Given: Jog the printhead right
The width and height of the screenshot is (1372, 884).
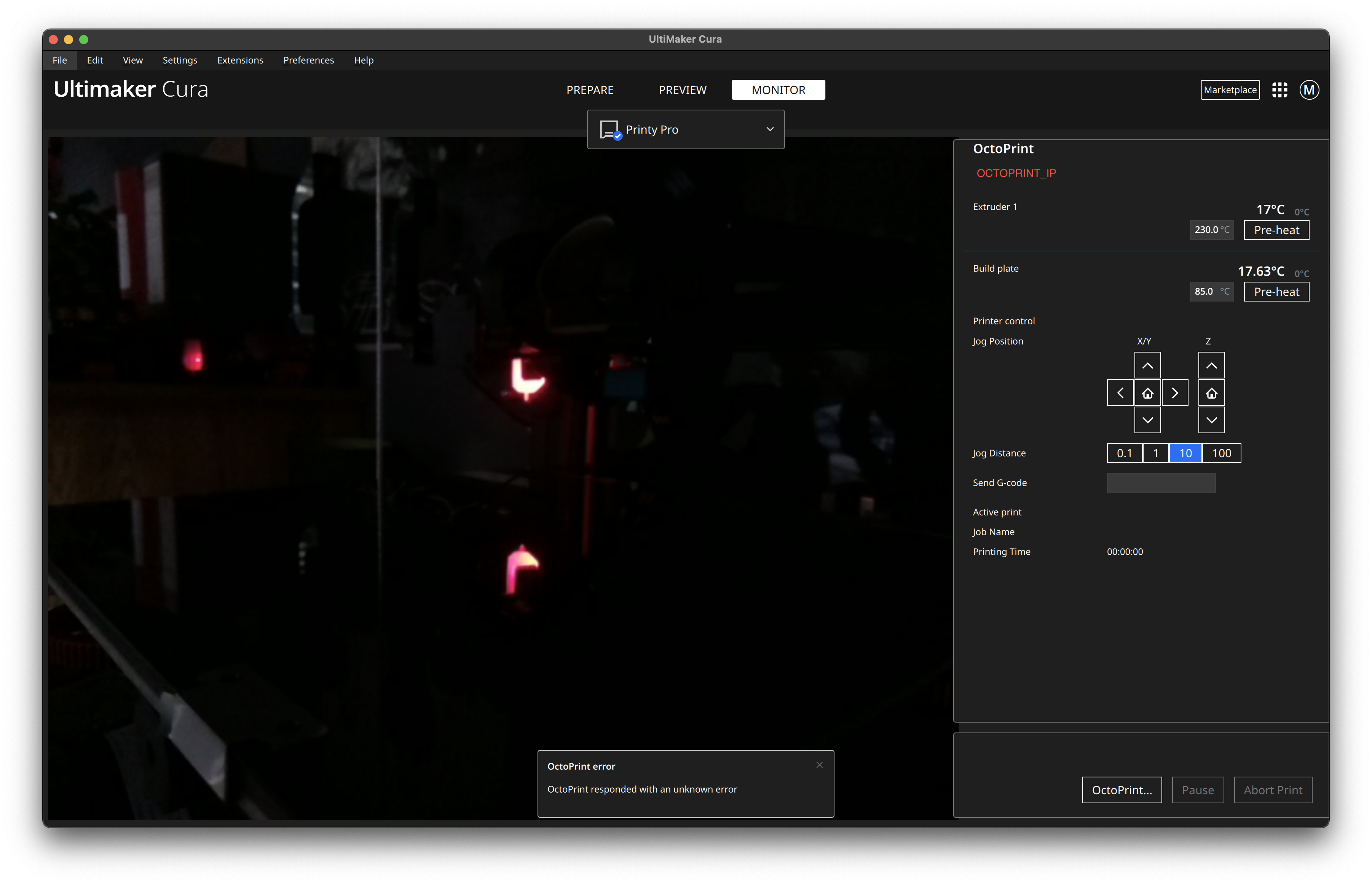Looking at the screenshot, I should point(1174,392).
